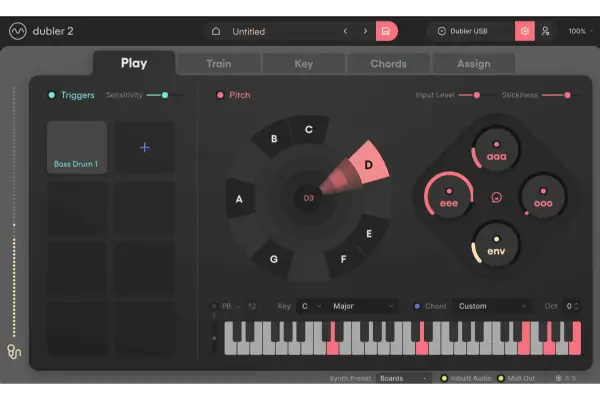Click the D note on pitch wheel

coord(367,163)
